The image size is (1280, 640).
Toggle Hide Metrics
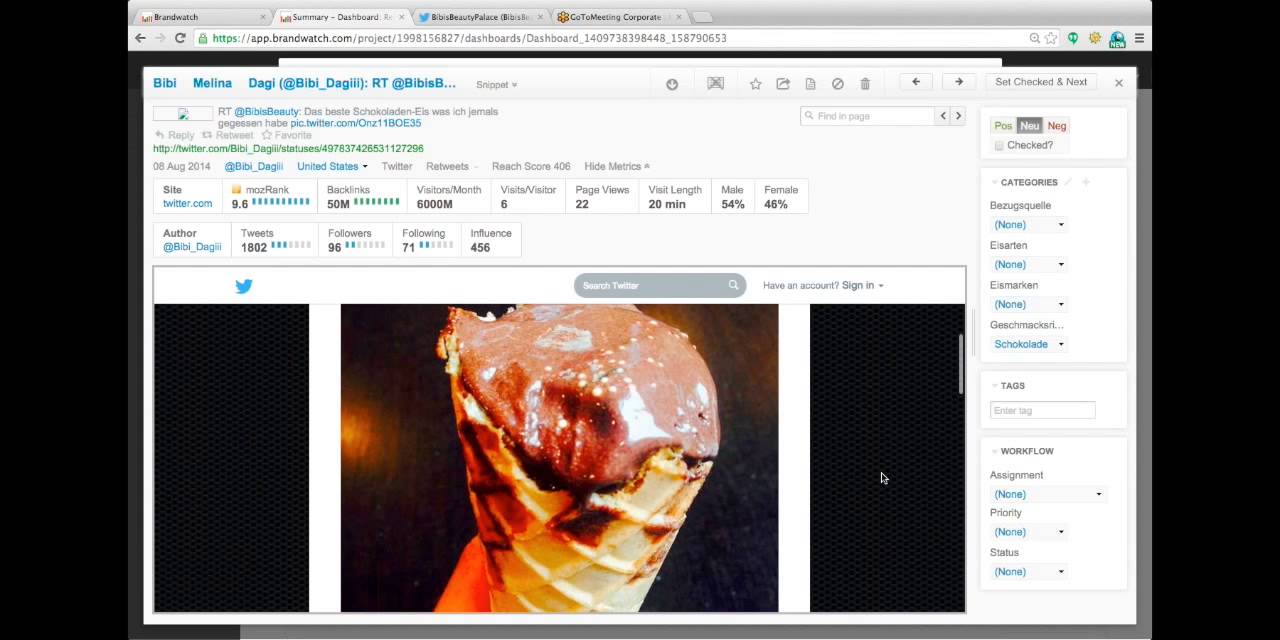(616, 166)
